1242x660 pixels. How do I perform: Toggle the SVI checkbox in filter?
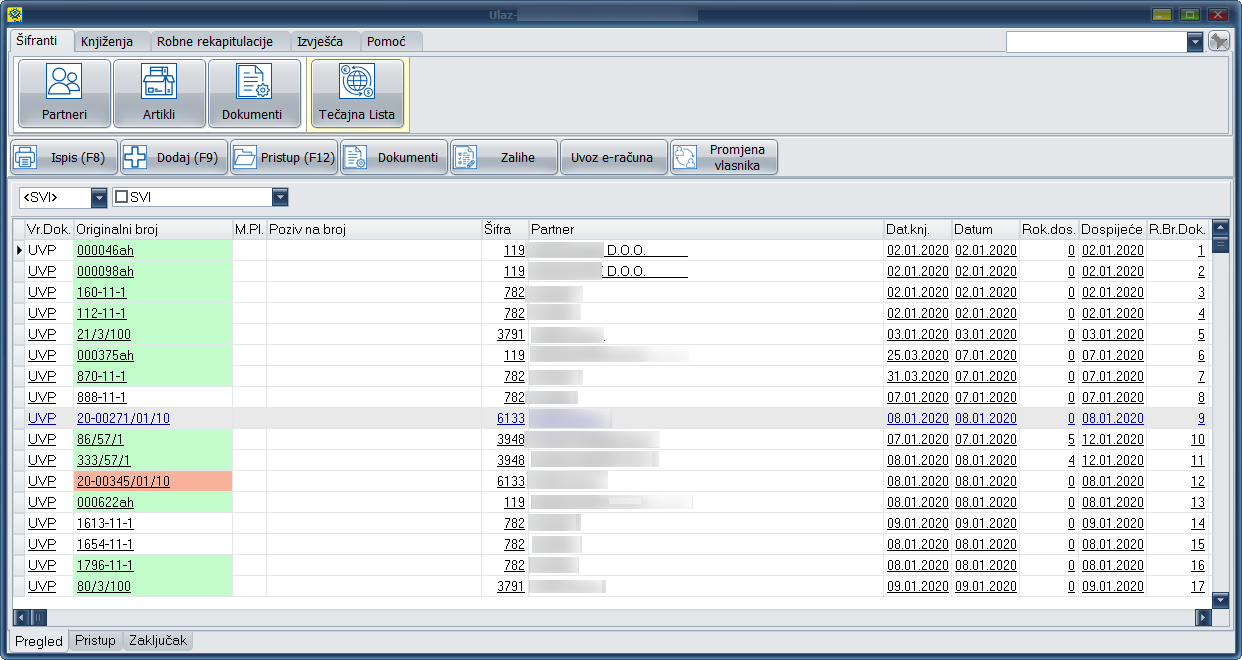tap(121, 198)
